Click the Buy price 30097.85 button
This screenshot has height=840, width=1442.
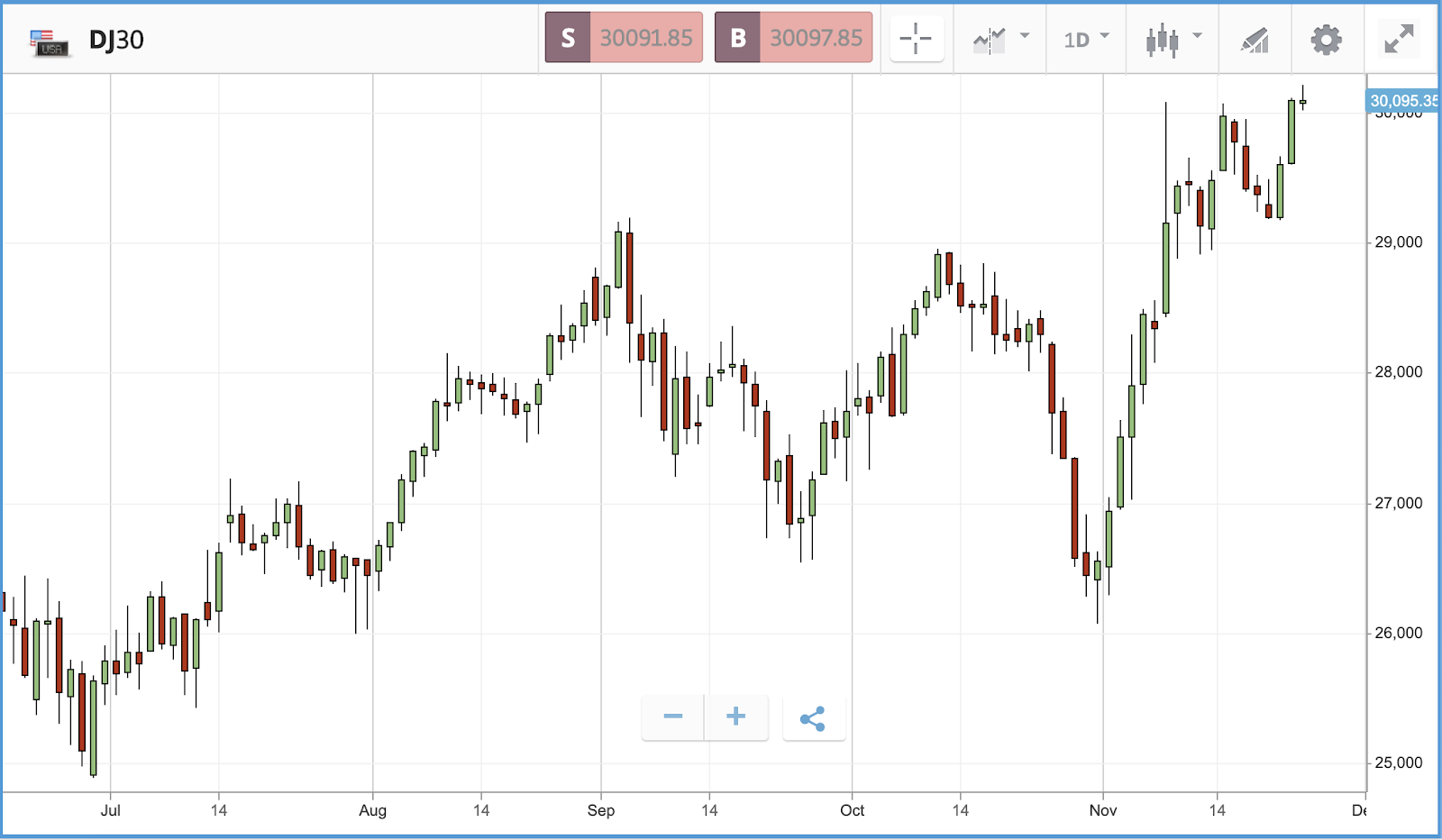click(793, 38)
